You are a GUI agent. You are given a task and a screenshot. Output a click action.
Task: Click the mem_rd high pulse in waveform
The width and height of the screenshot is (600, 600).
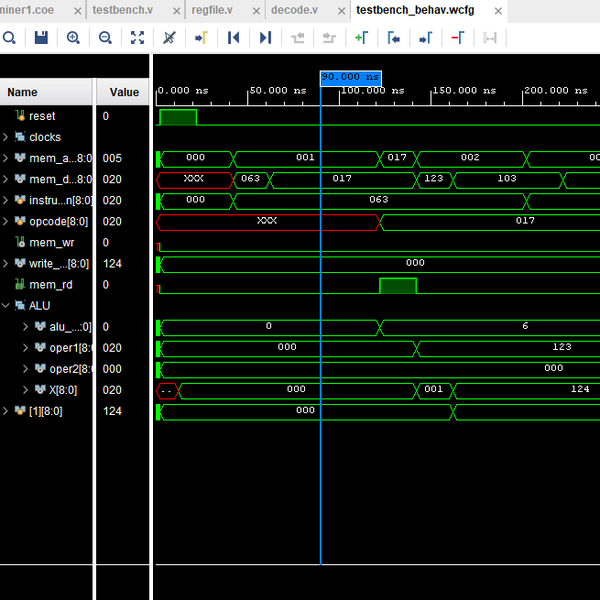398,286
